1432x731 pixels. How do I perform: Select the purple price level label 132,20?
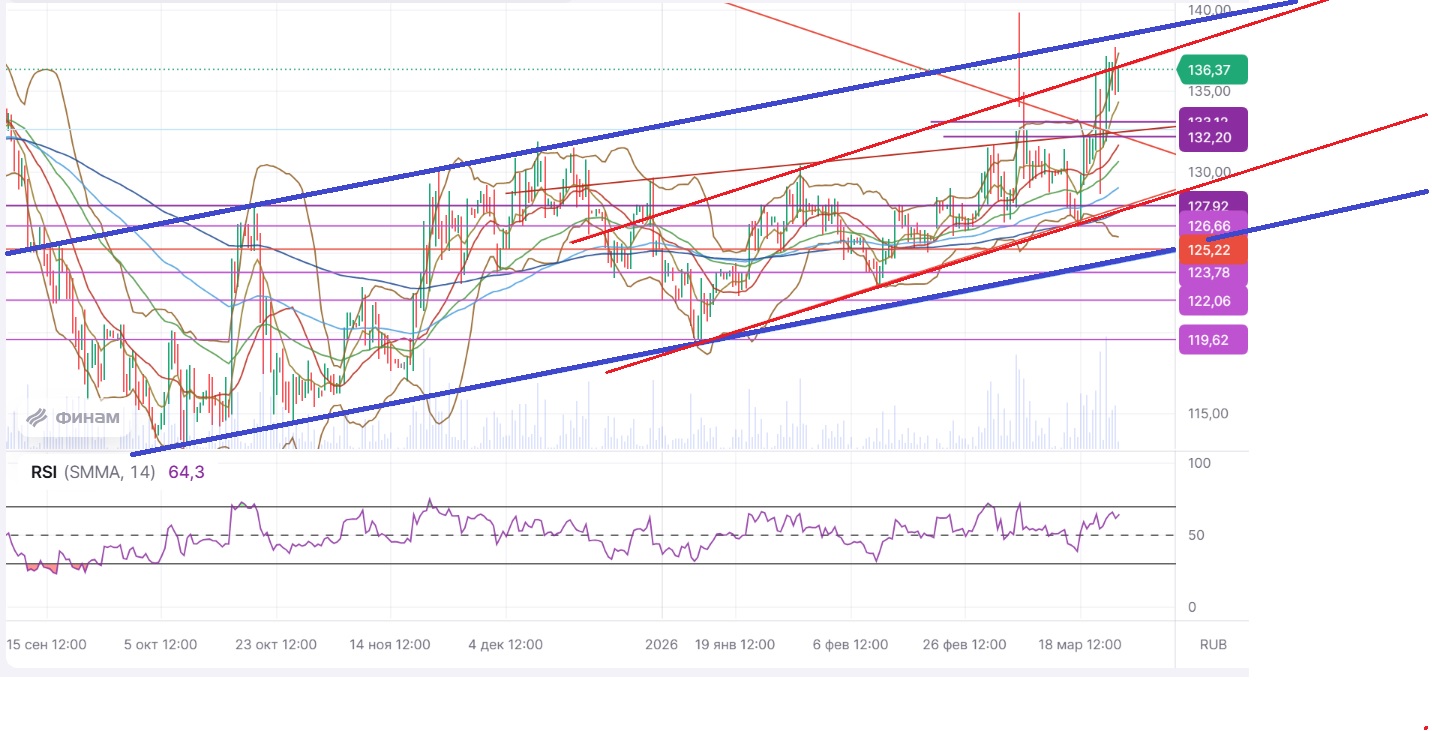click(1213, 136)
